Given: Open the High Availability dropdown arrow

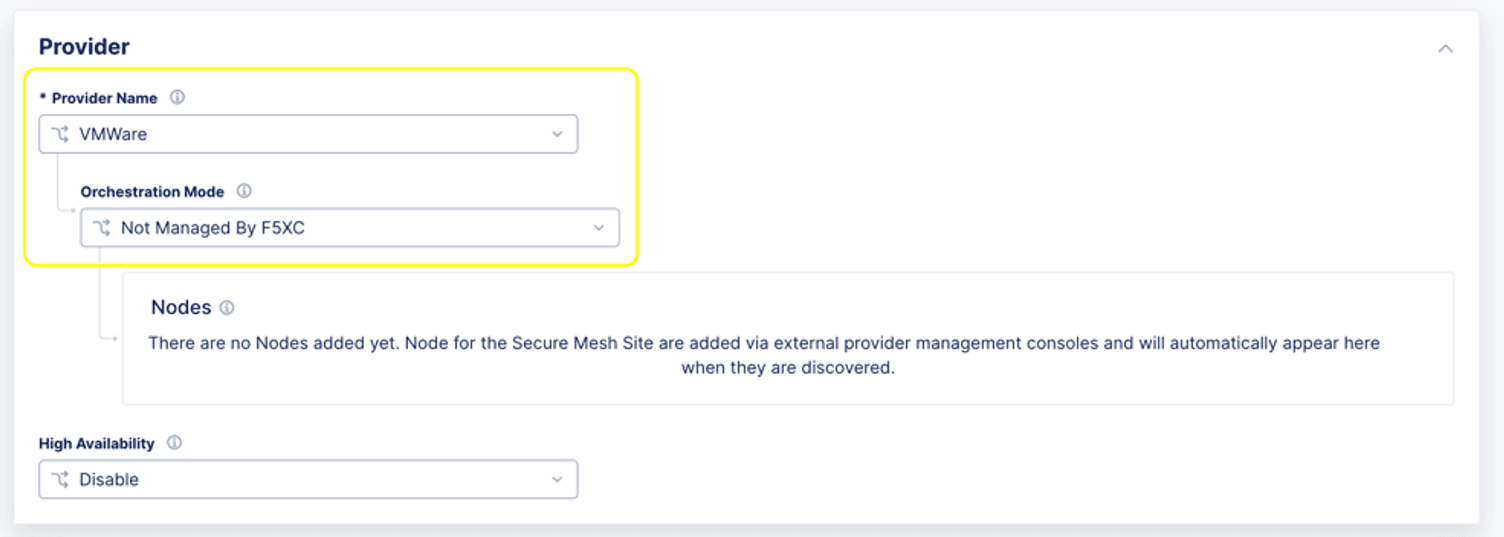Looking at the screenshot, I should coord(557,480).
